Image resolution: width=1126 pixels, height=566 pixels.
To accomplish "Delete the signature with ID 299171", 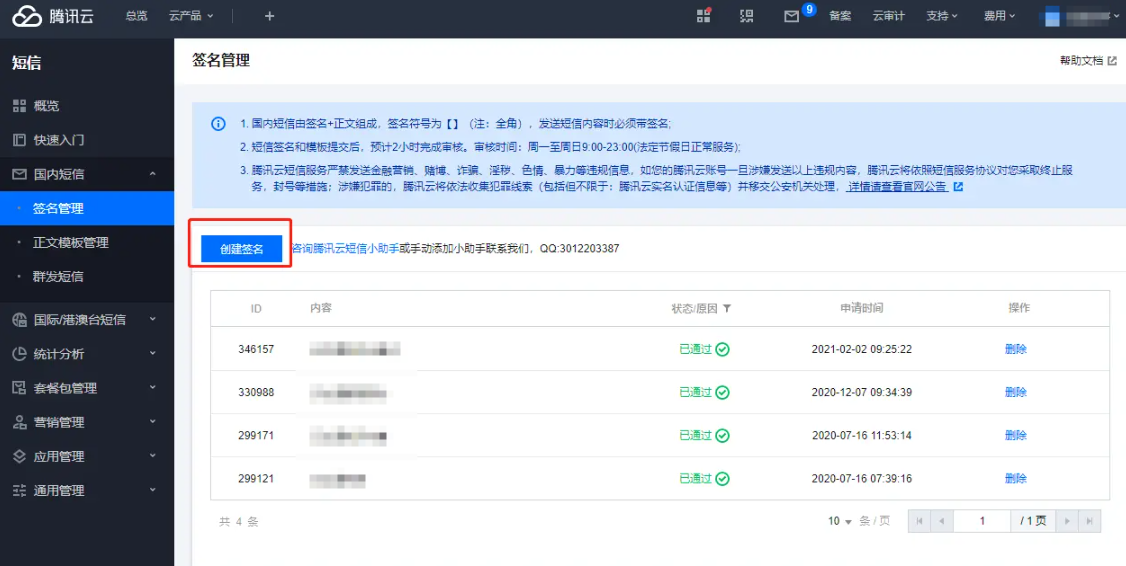I will 1015,436.
